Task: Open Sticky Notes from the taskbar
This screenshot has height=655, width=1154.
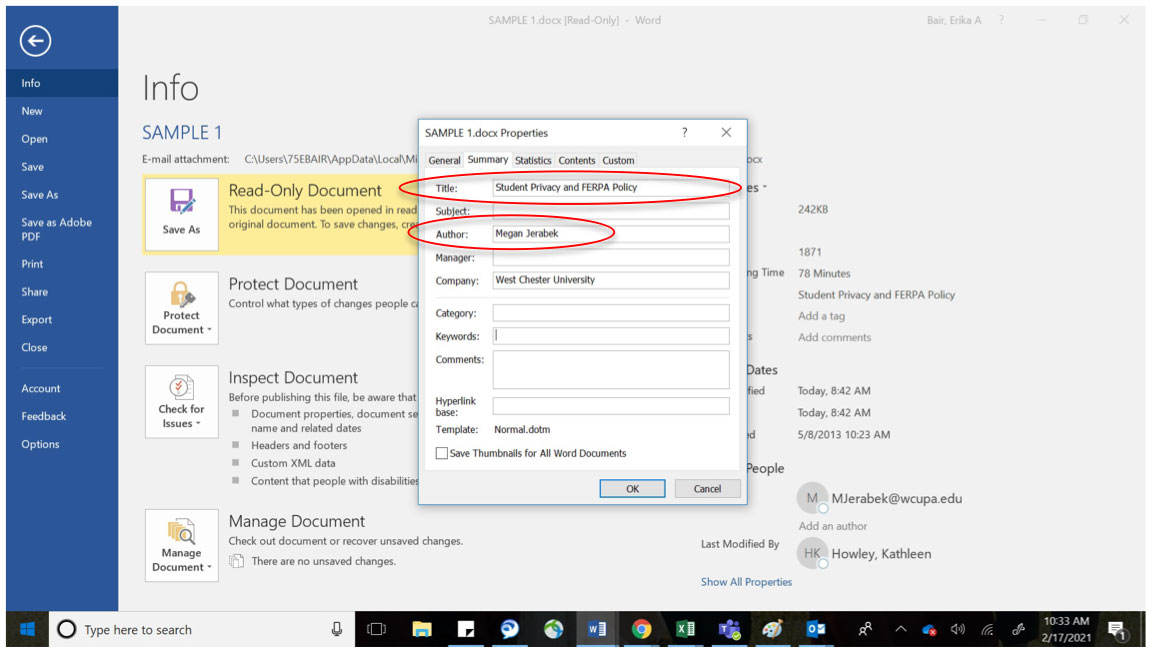Action: coord(465,629)
